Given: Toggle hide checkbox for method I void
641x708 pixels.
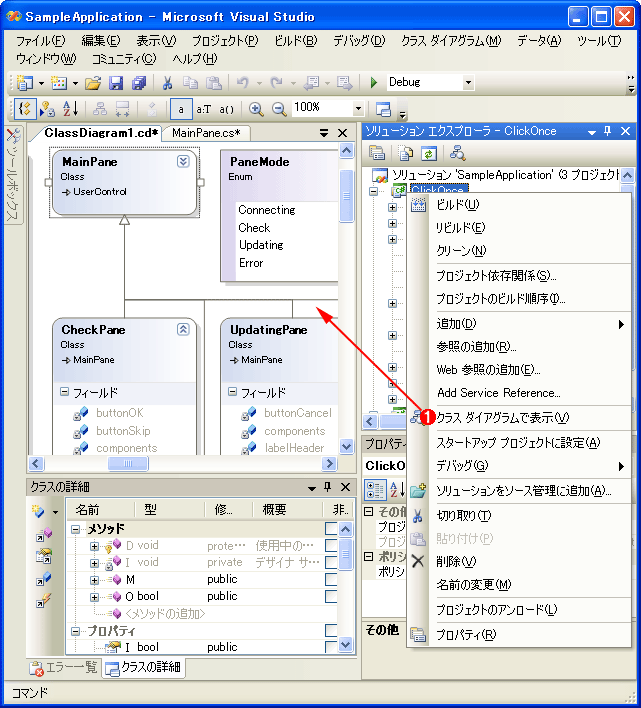Looking at the screenshot, I should click(x=331, y=562).
